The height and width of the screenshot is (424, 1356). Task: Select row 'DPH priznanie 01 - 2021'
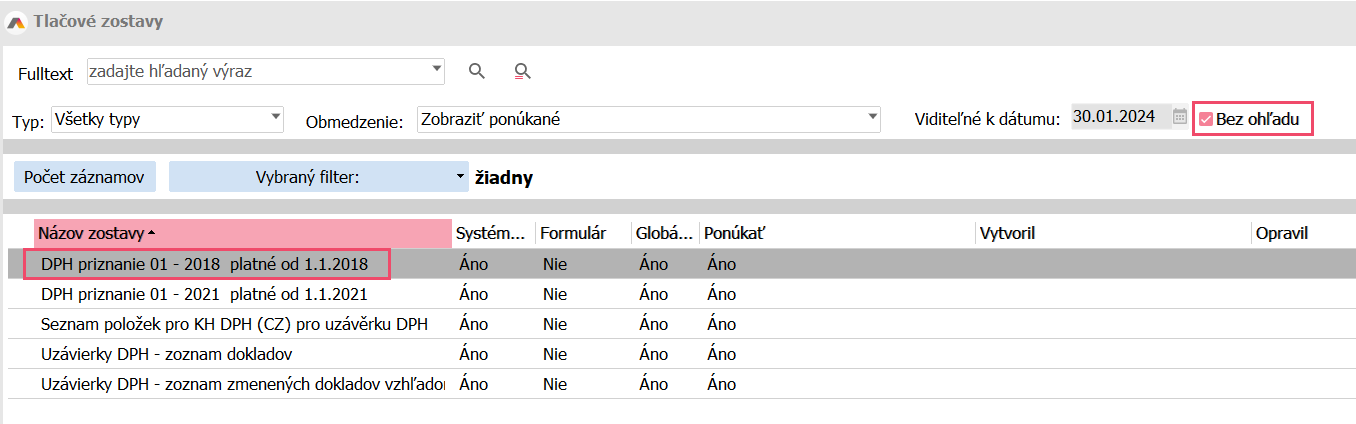tap(204, 295)
